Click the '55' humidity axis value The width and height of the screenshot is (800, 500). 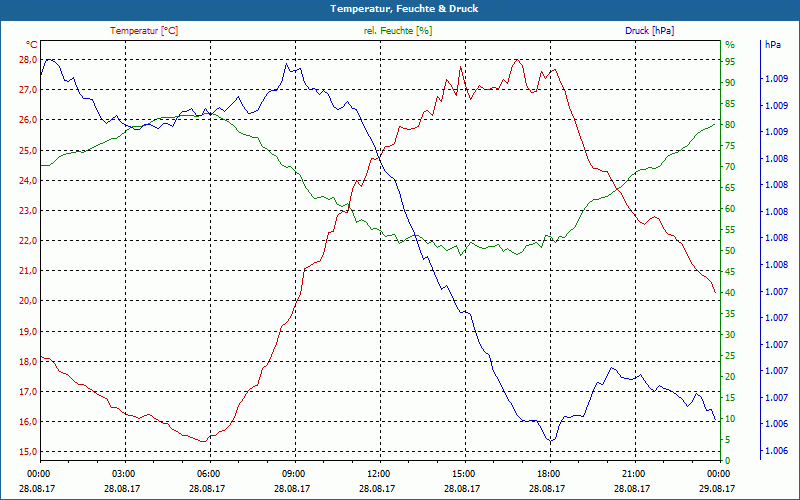tap(730, 230)
